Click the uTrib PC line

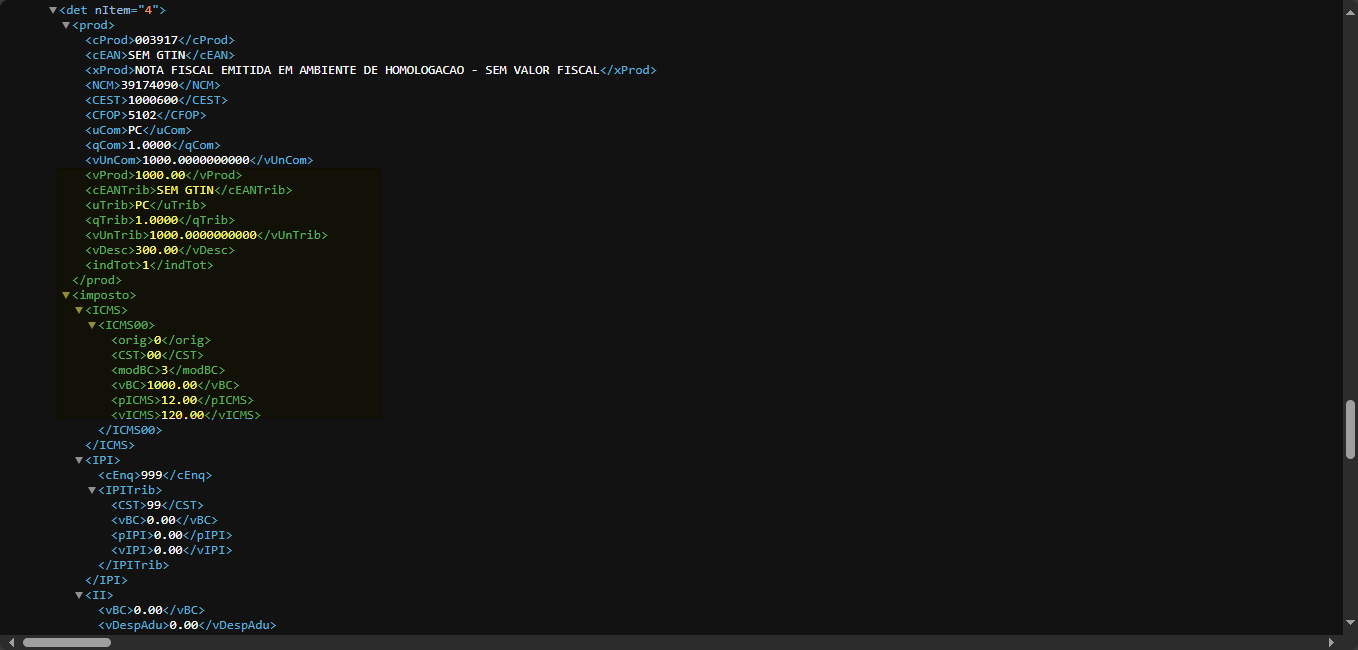tap(146, 205)
